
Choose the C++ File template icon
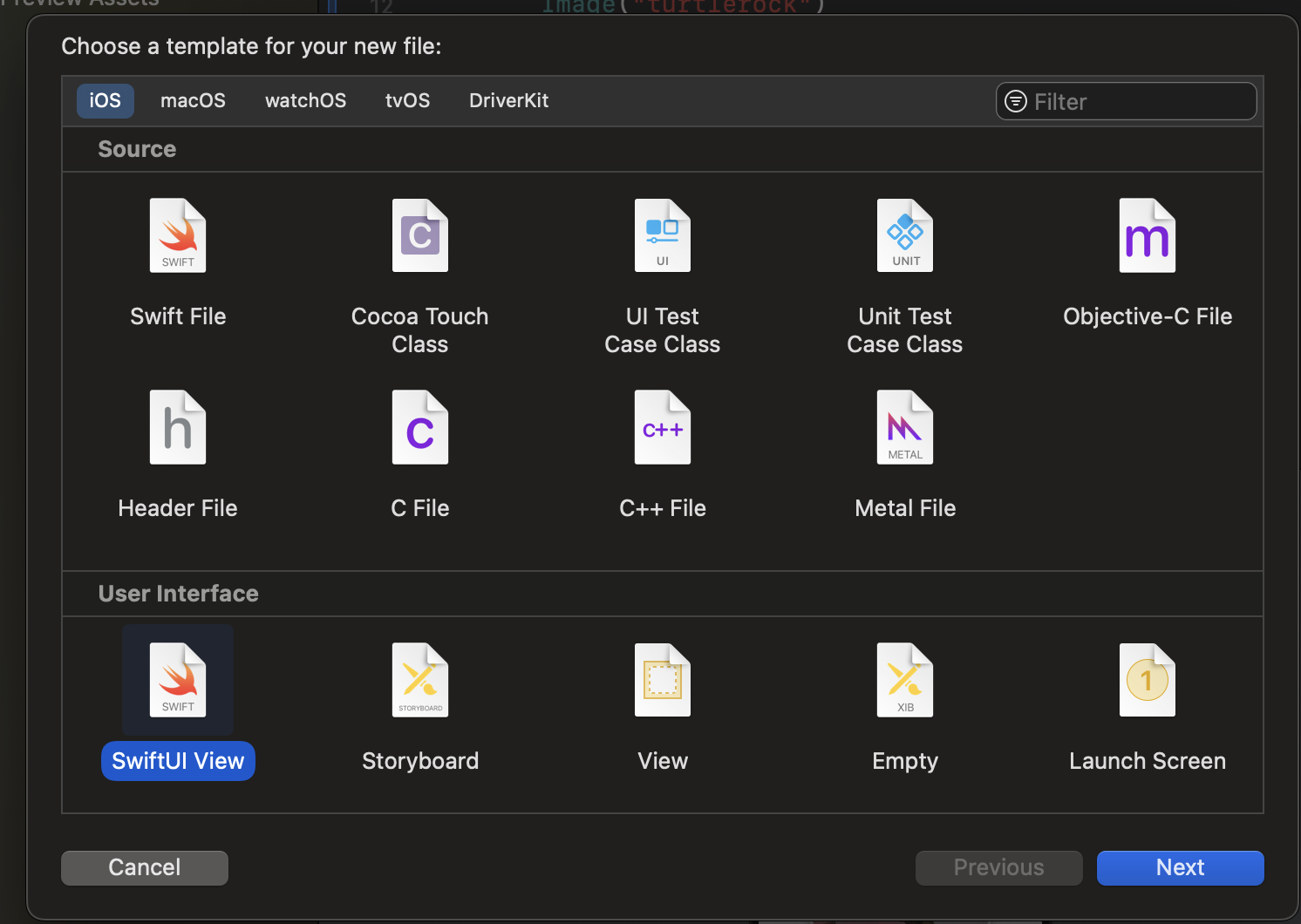[x=663, y=427]
